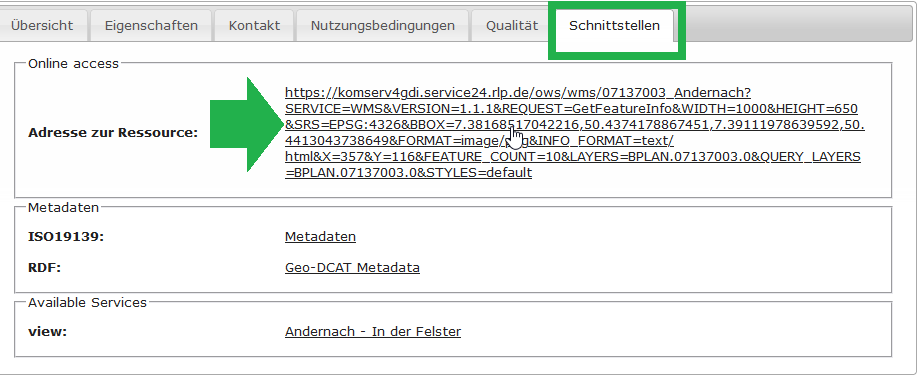917x390 pixels.
Task: Open the ISO19139 Metadaten link
Action: pos(320,237)
